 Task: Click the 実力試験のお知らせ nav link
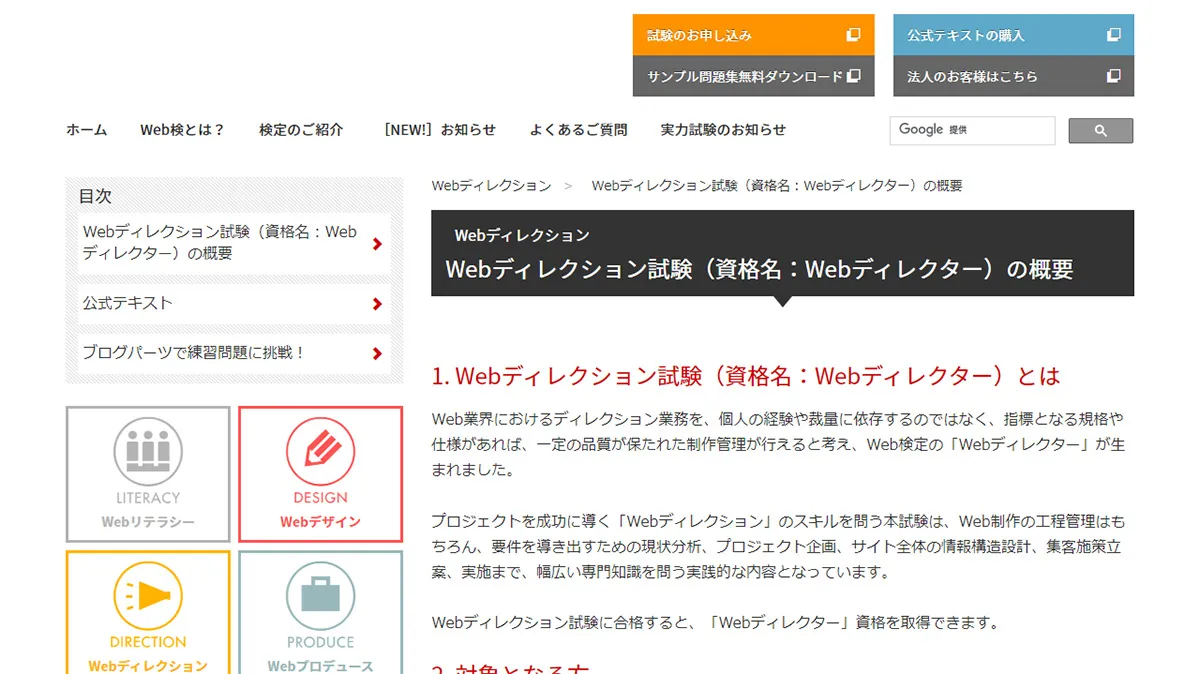pos(723,130)
